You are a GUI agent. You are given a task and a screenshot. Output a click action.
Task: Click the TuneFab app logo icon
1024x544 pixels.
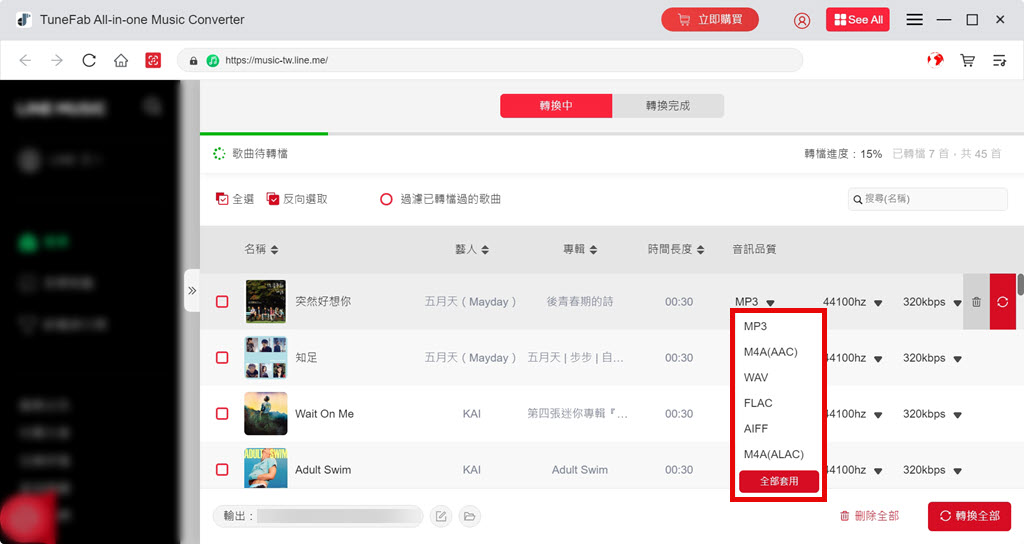point(24,20)
